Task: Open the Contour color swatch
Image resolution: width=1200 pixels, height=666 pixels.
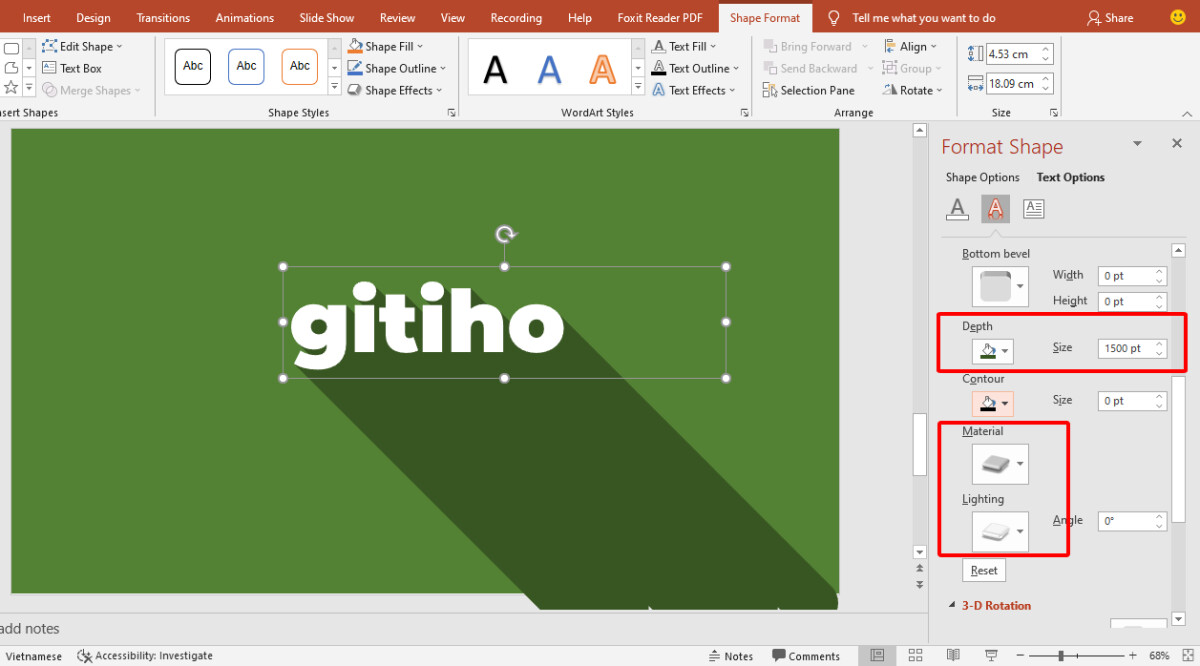Action: coord(992,403)
